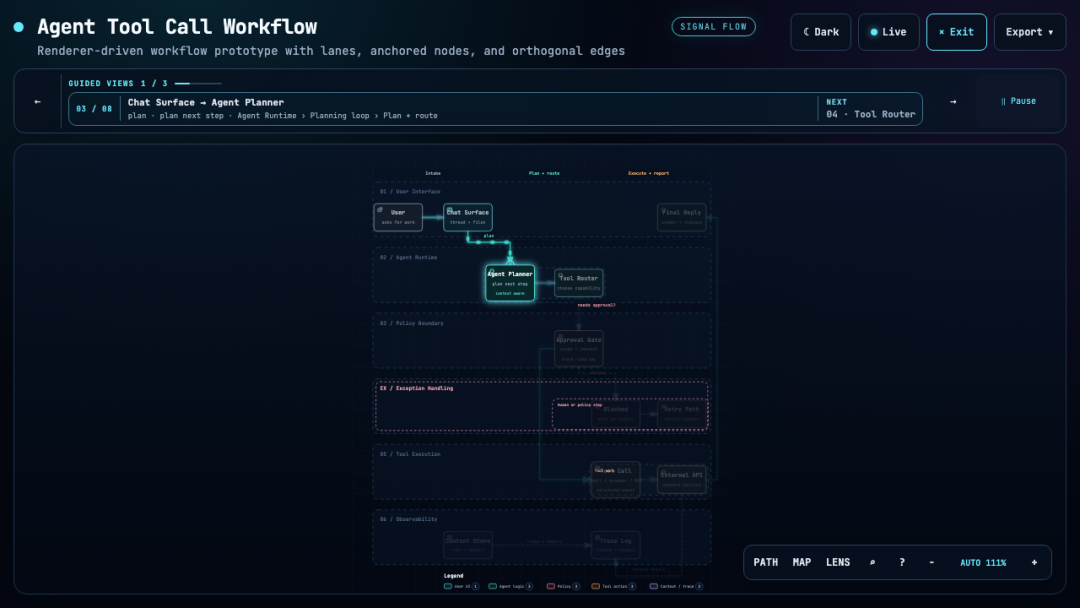Click the Policy legend swatch

(550, 587)
